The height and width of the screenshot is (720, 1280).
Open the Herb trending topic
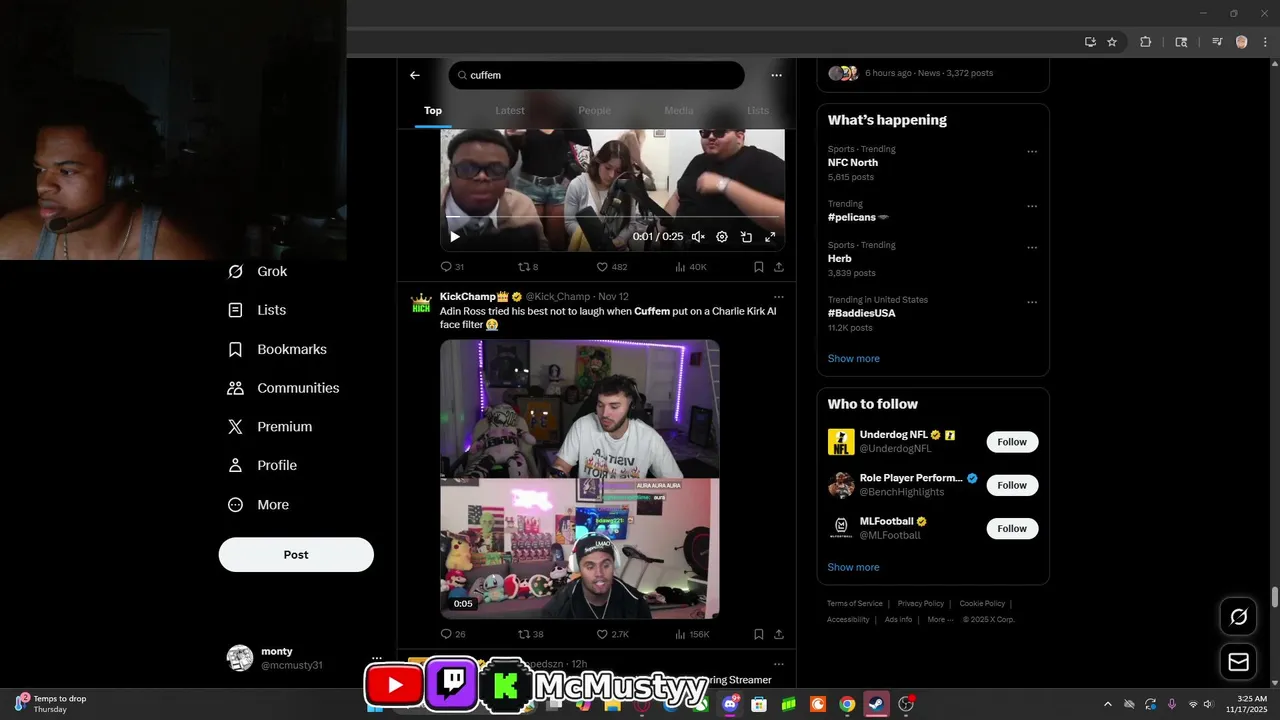(x=840, y=258)
